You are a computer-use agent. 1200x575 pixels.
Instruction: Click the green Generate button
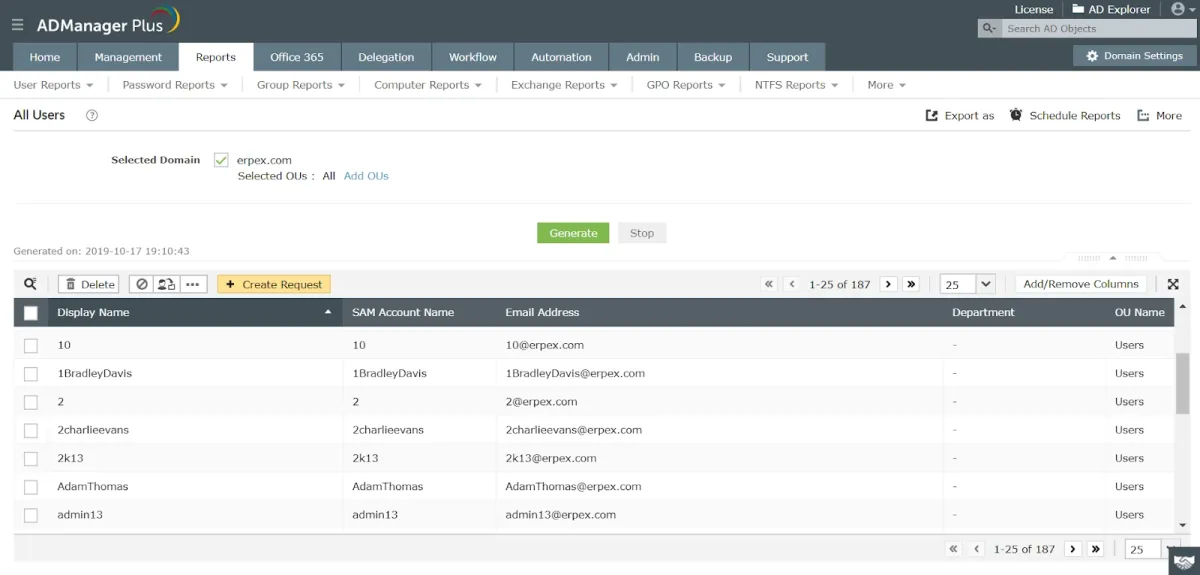(573, 233)
